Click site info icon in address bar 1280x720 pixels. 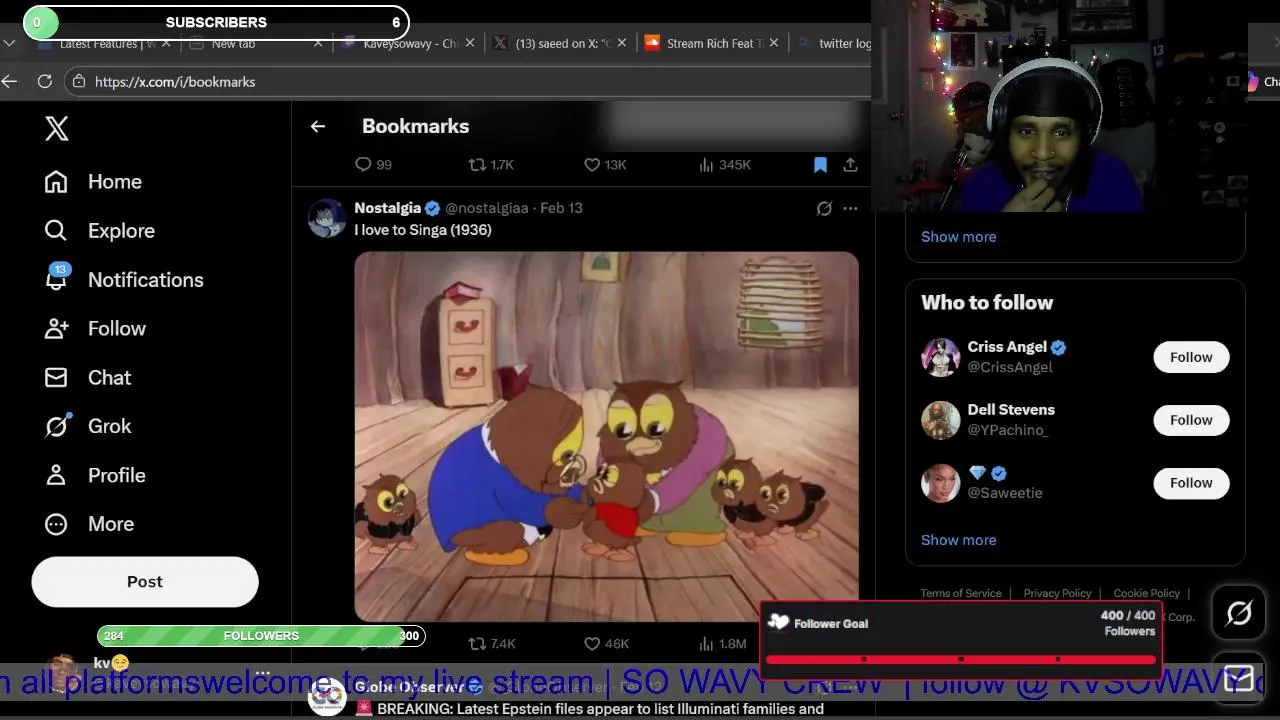(x=78, y=81)
